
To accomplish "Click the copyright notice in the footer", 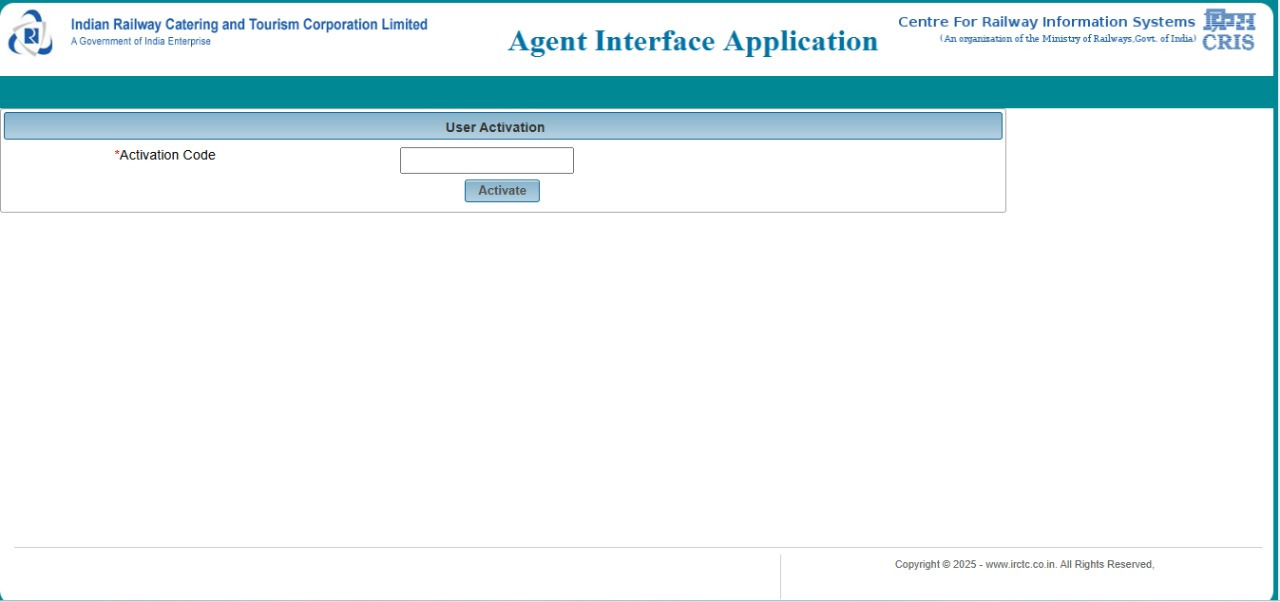I will tap(1024, 563).
